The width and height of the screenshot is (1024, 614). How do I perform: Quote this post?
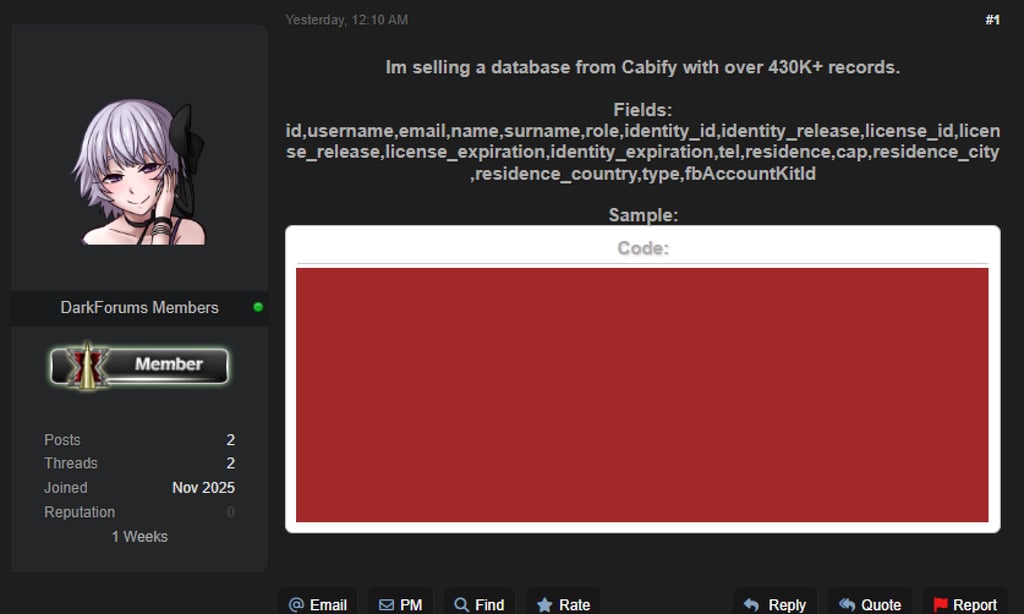click(x=870, y=604)
